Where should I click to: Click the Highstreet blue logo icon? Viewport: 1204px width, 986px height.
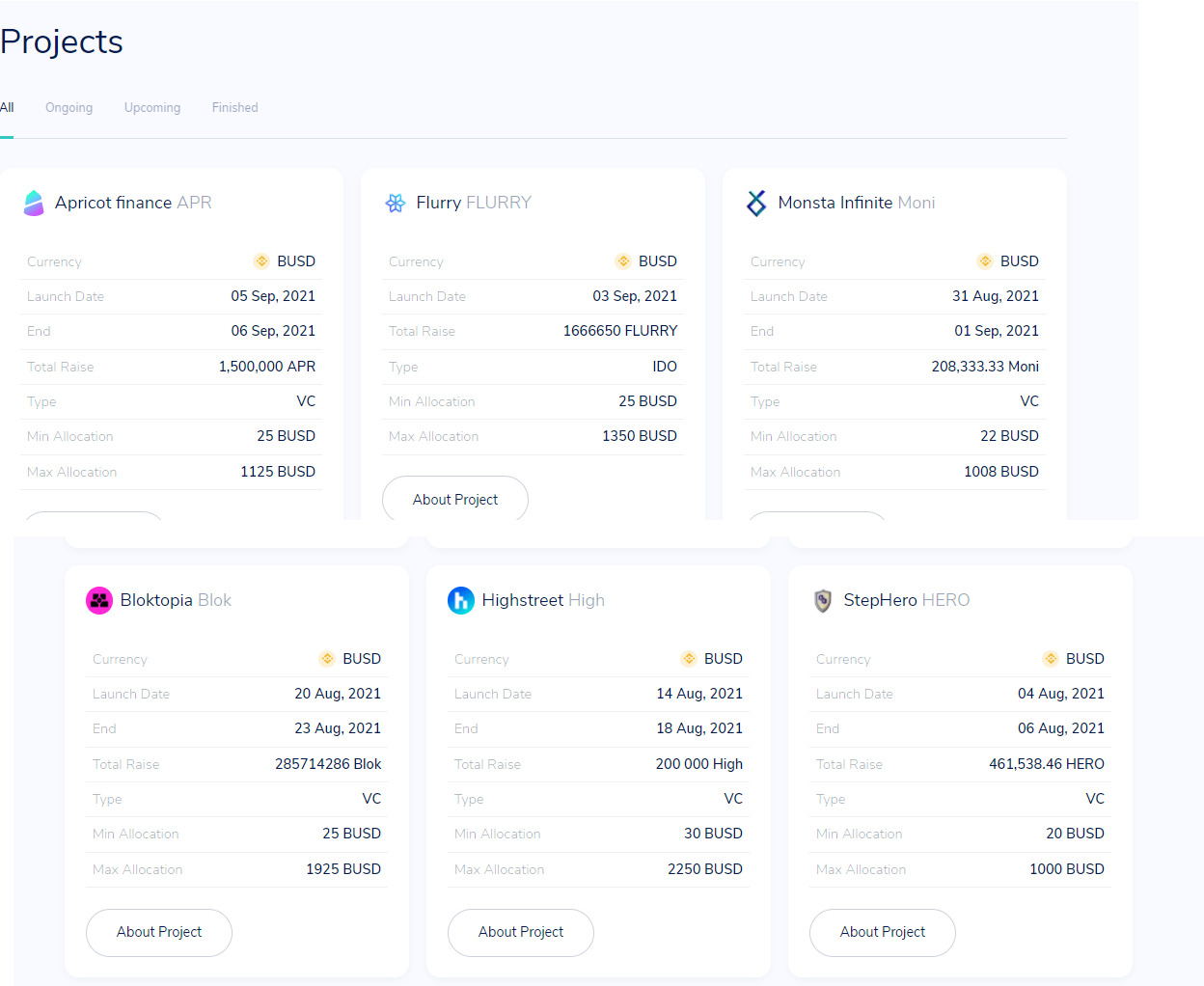pos(461,600)
